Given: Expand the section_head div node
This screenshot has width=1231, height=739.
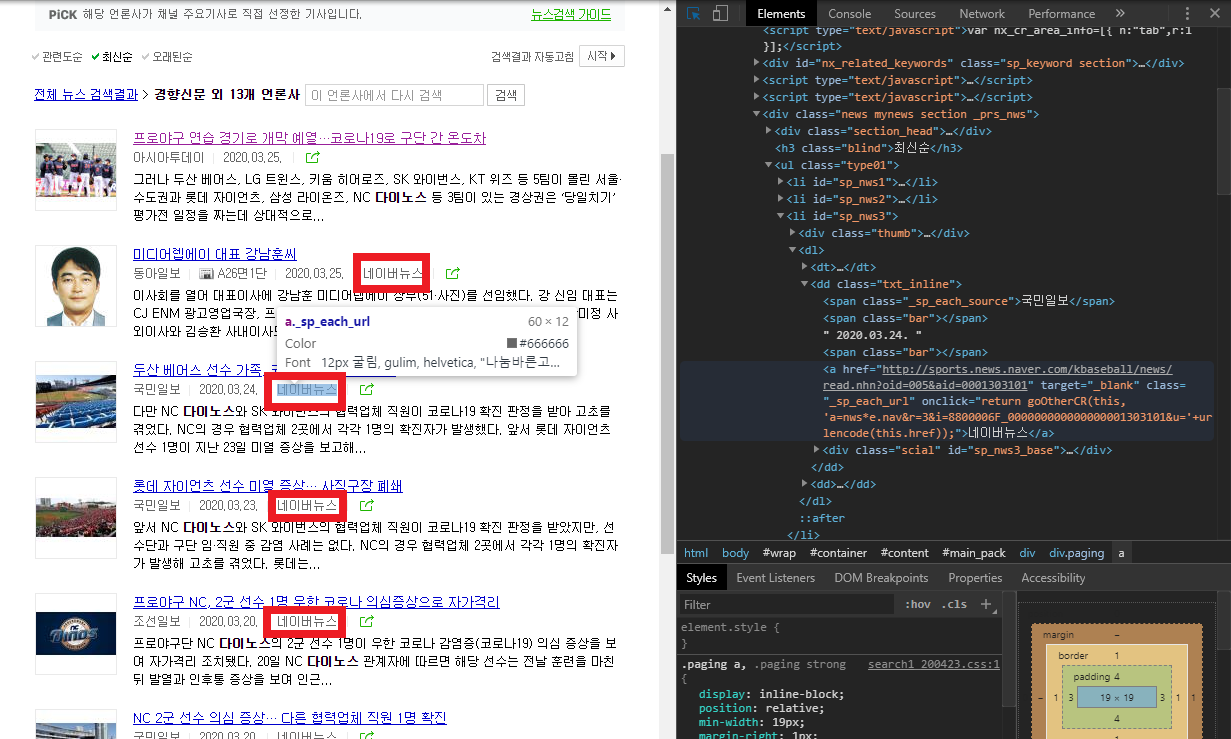Looking at the screenshot, I should pyautogui.click(x=768, y=131).
